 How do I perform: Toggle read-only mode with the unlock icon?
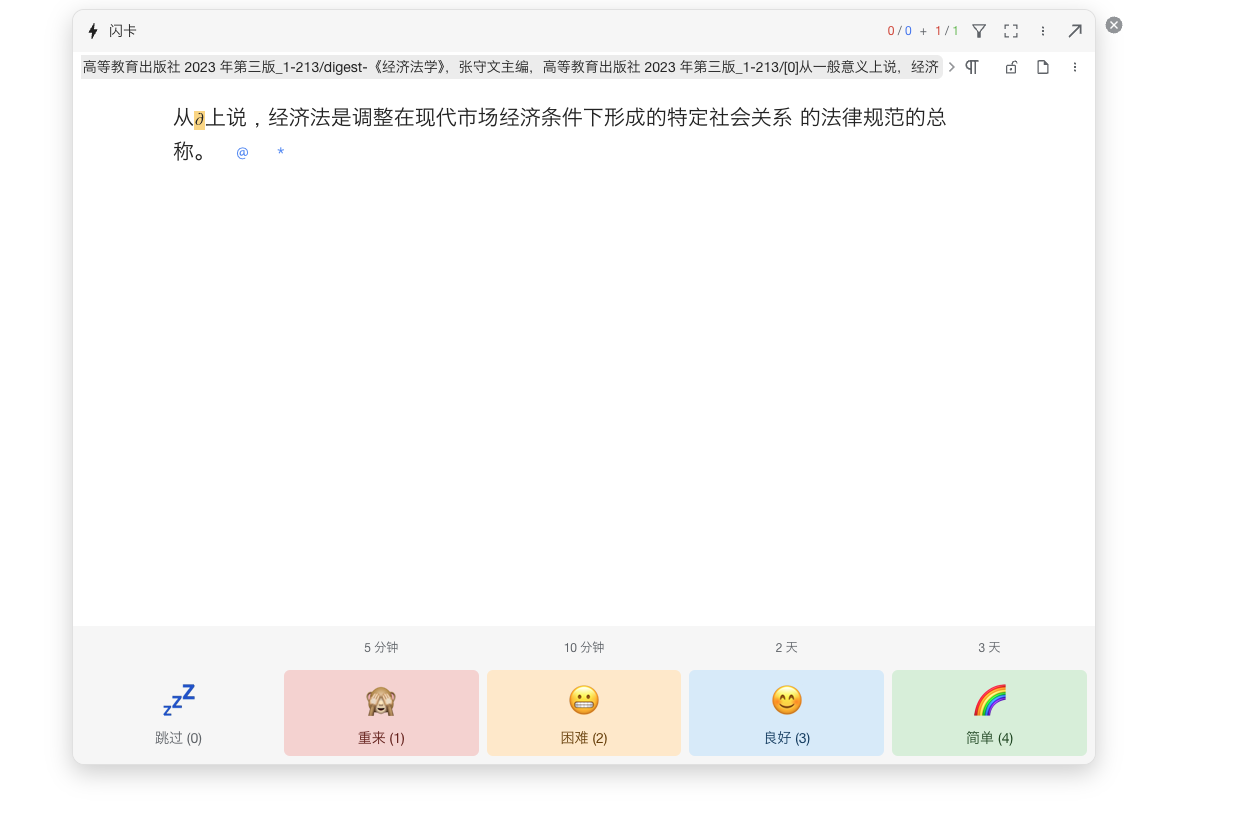click(1010, 67)
